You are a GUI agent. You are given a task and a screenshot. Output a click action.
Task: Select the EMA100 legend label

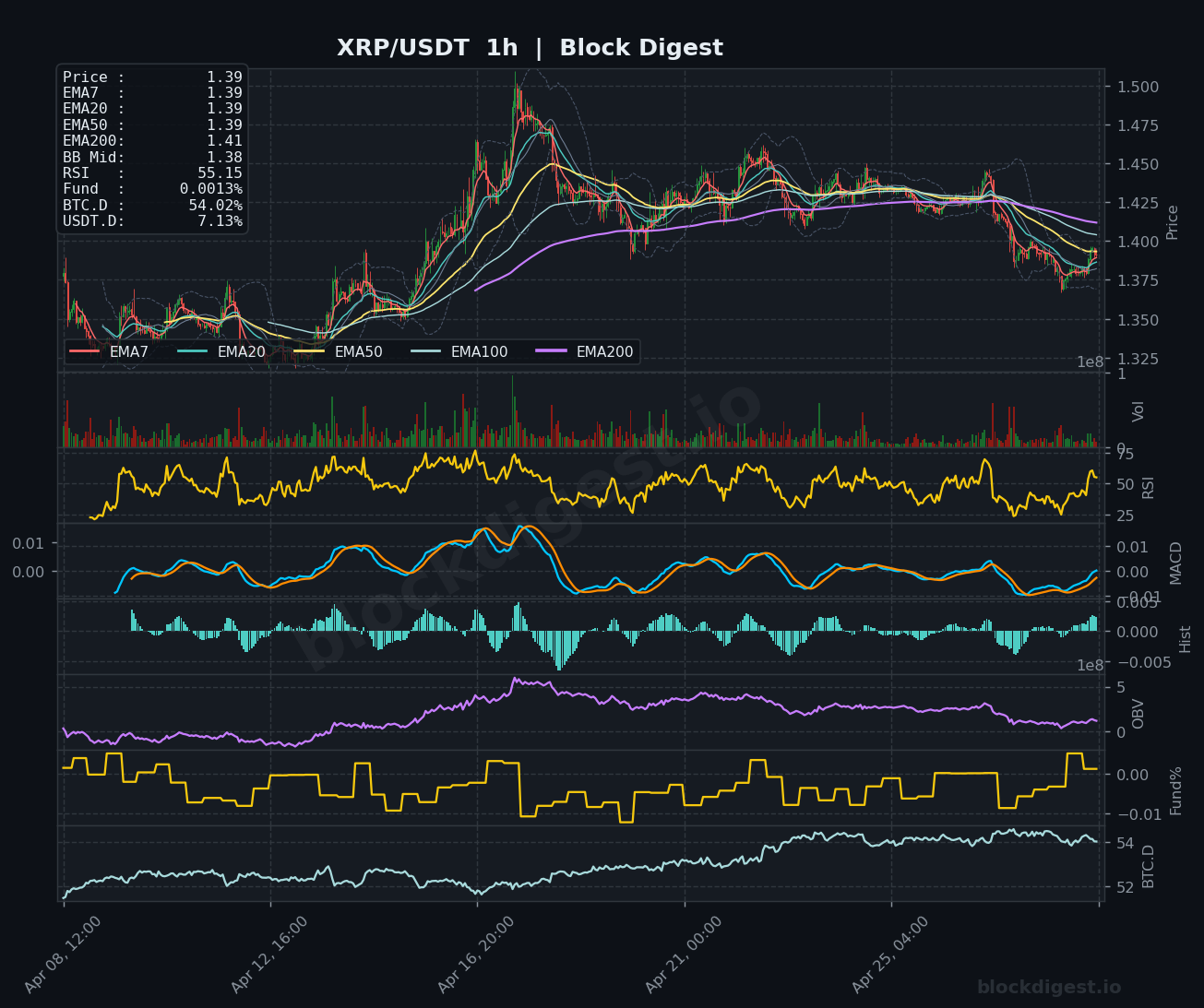click(x=479, y=351)
